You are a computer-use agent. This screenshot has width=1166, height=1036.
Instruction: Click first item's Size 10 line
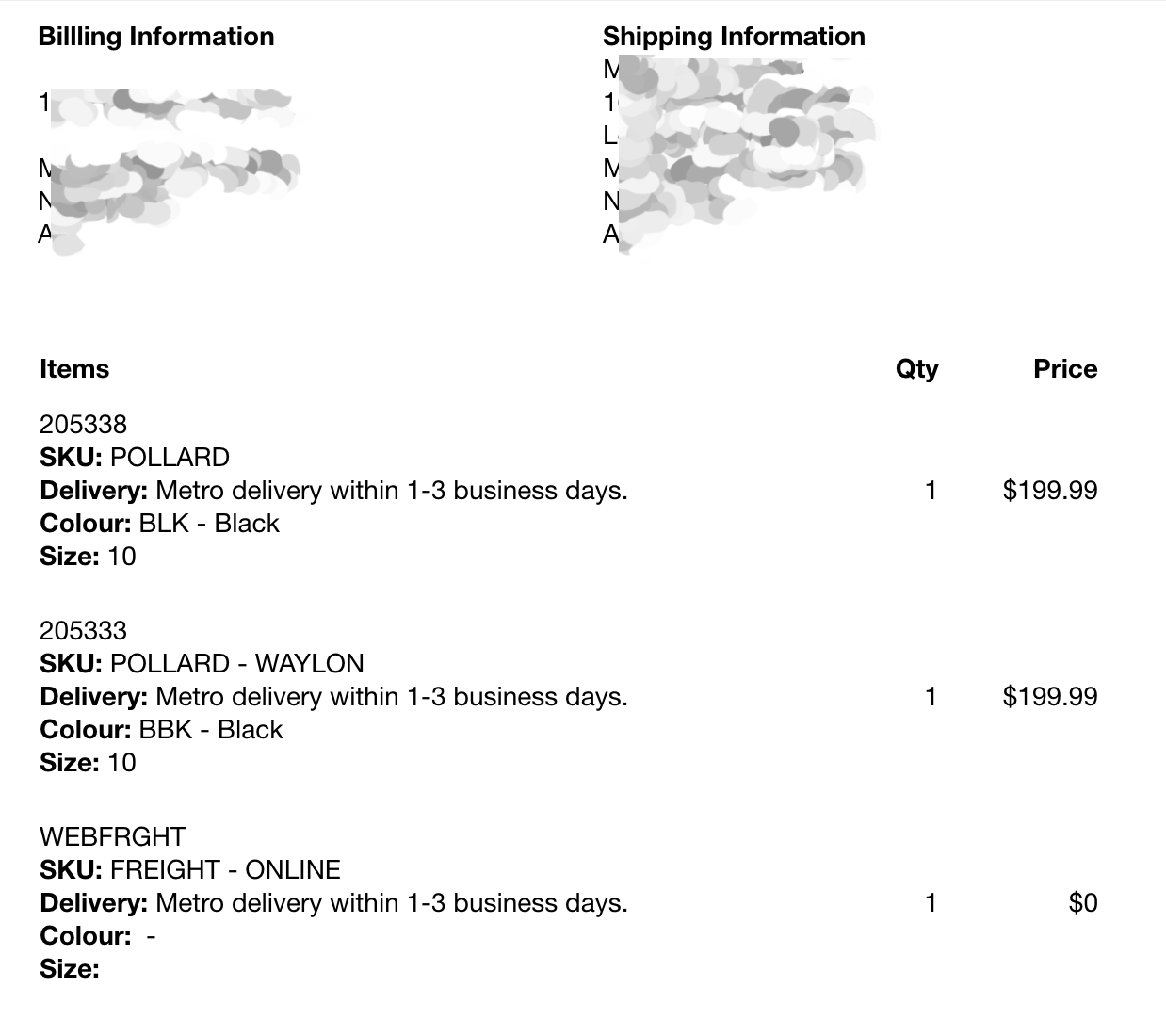pos(88,557)
